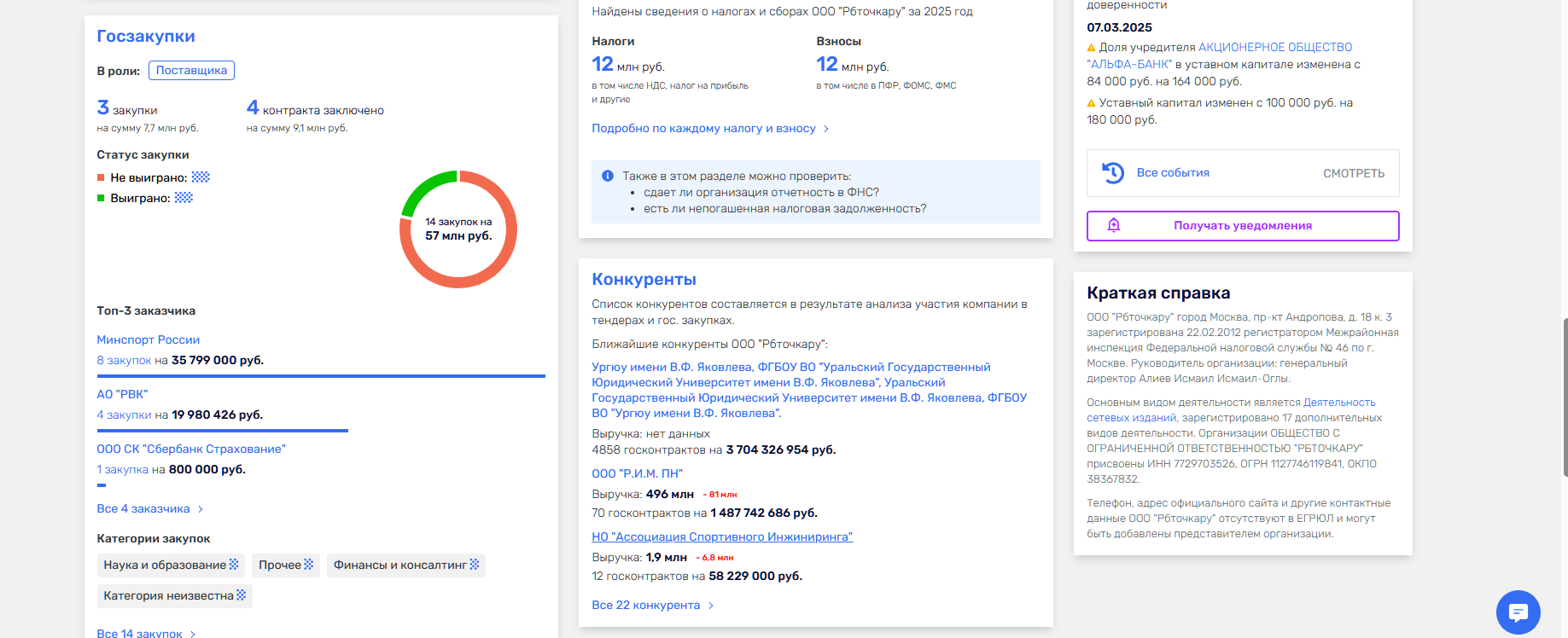Viewport: 1568px width, 638px height.
Task: Click the date 07.03.2025
Action: click(x=1119, y=27)
